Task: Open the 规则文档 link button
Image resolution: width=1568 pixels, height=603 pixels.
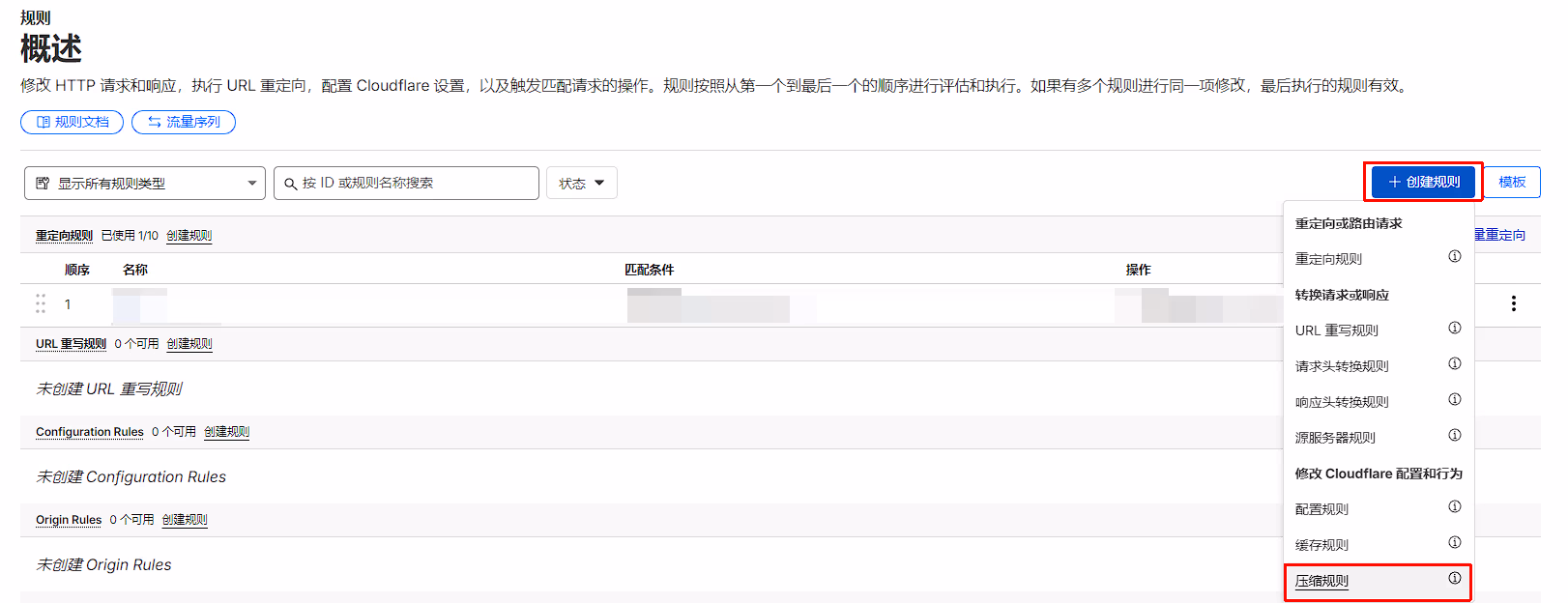Action: click(73, 122)
